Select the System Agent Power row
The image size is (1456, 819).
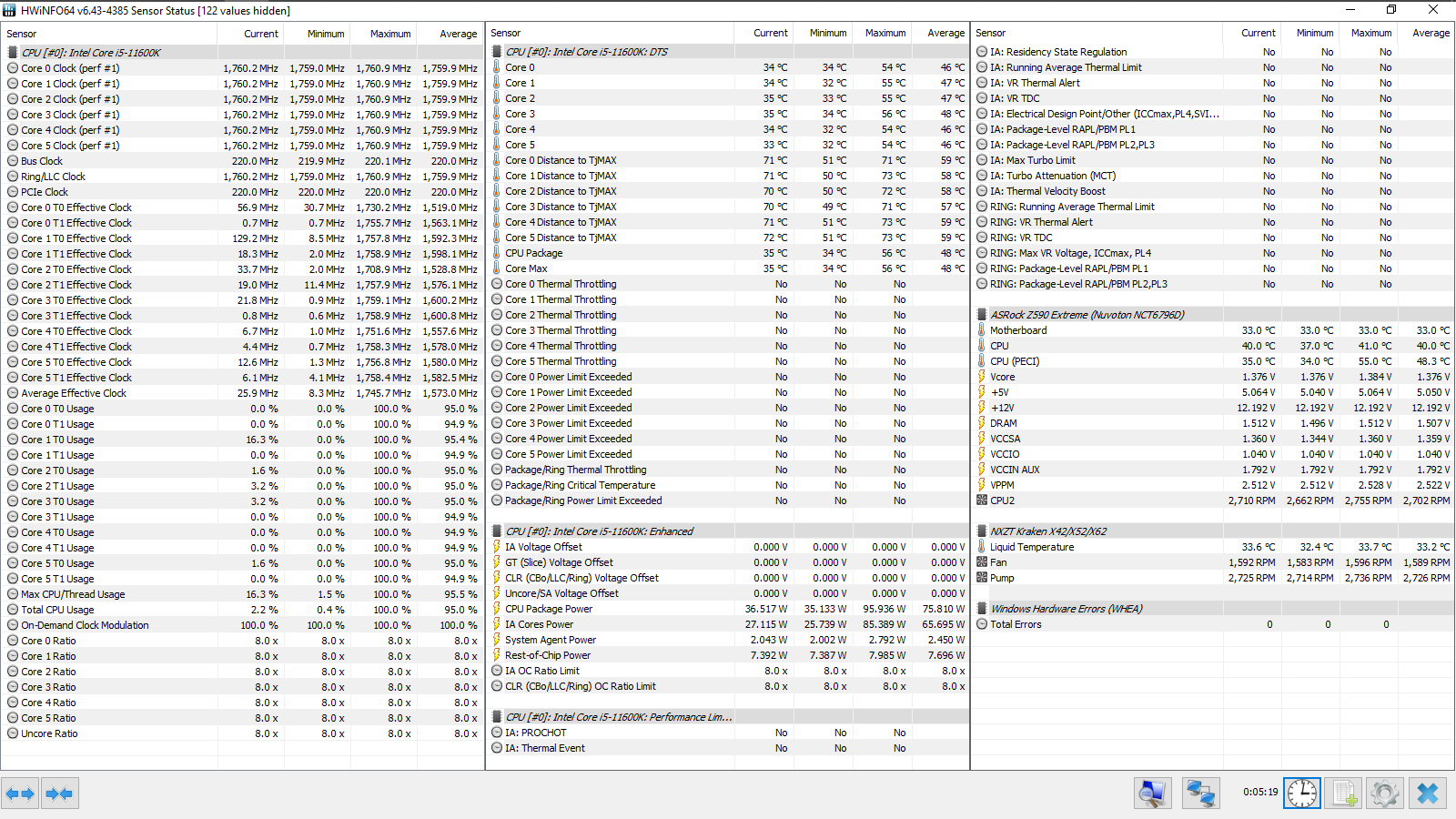coord(727,640)
